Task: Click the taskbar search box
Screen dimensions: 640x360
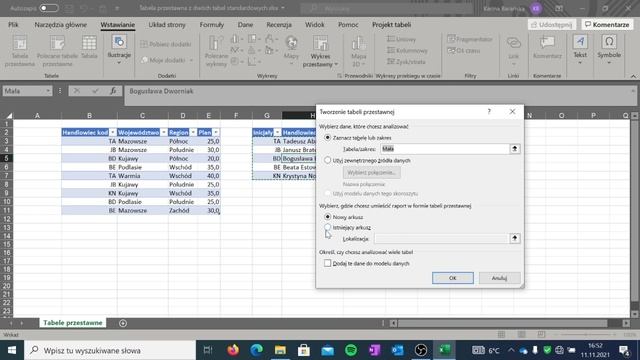Action: 110,350
